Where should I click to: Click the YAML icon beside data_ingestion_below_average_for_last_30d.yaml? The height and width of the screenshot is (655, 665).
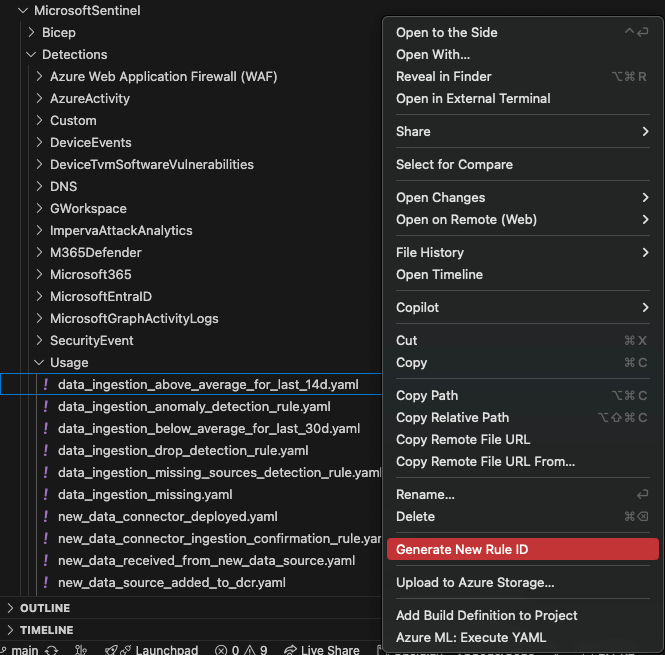pyautogui.click(x=46, y=428)
